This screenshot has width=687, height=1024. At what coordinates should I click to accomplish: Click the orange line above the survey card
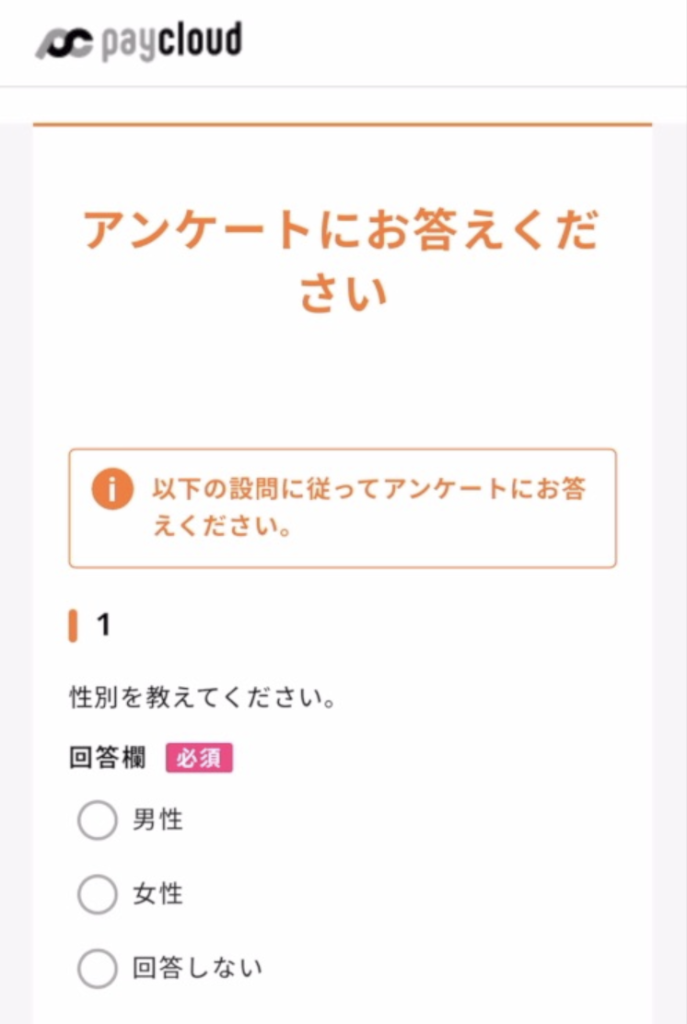[342, 125]
